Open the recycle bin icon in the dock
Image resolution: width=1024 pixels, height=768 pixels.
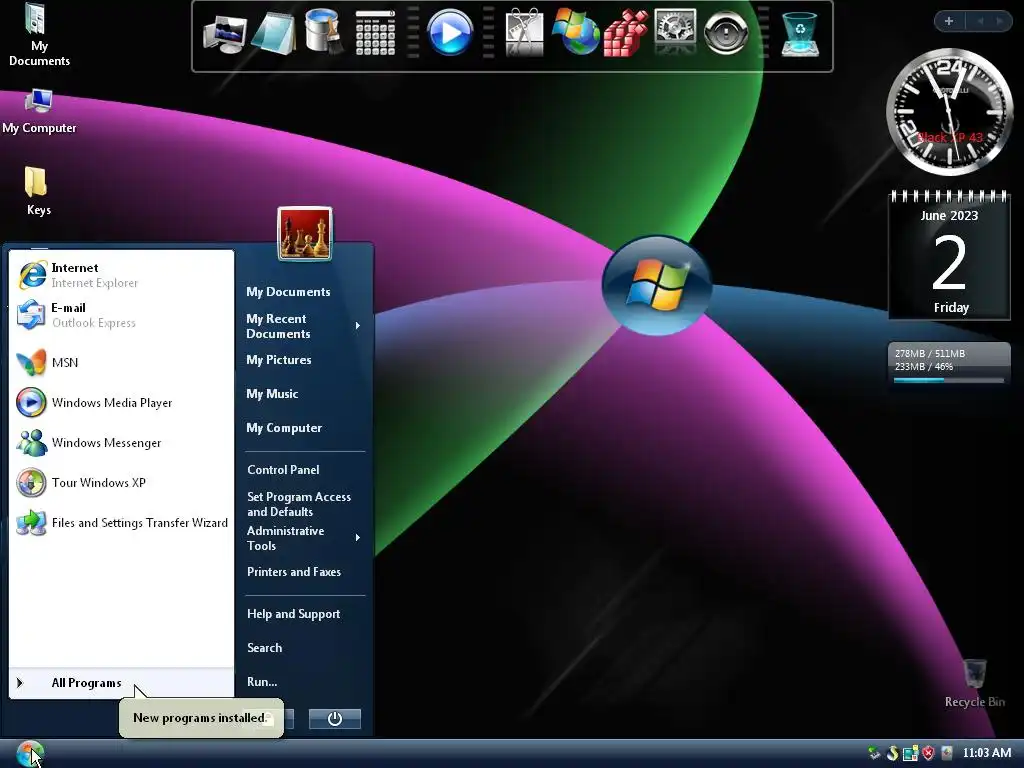coord(800,34)
